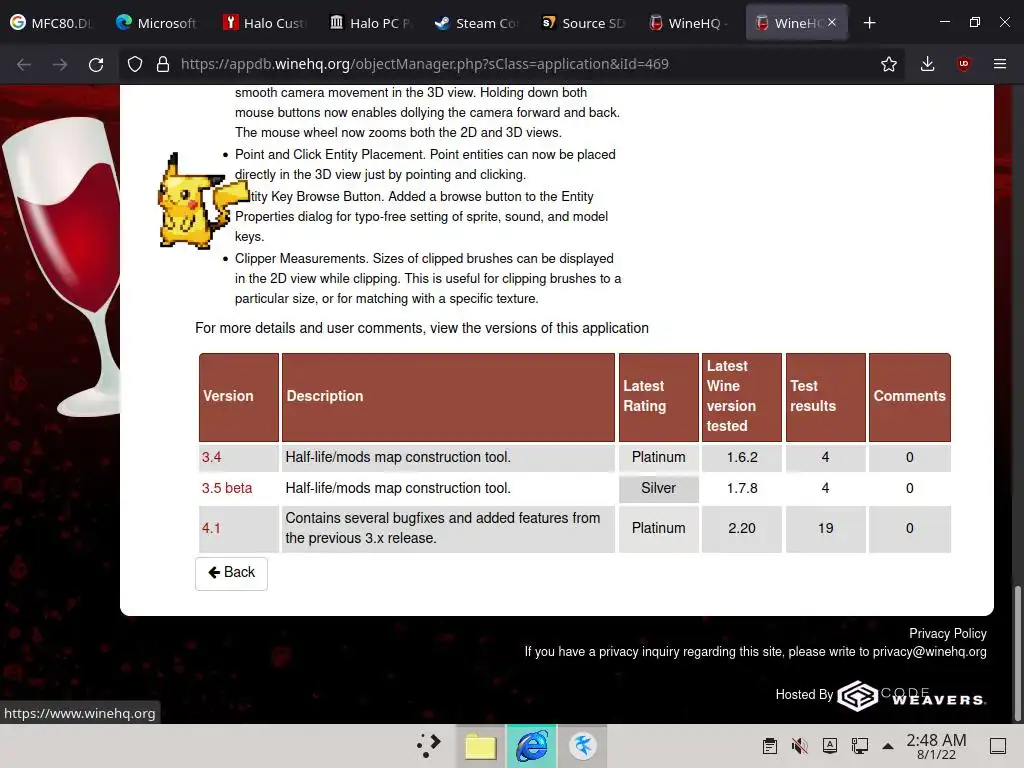Open version 3.5 beta link
Image resolution: width=1024 pixels, height=768 pixels.
pyautogui.click(x=227, y=488)
